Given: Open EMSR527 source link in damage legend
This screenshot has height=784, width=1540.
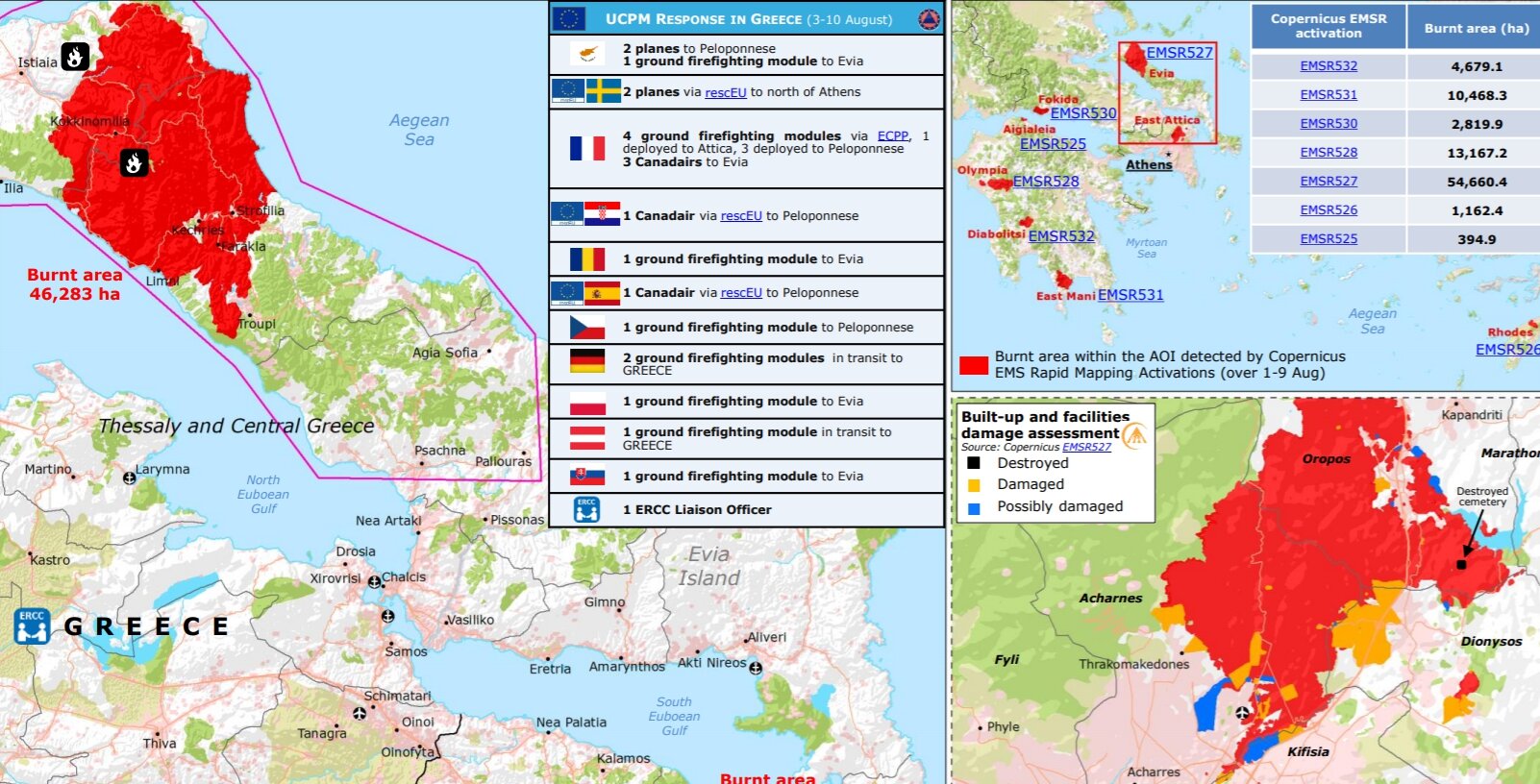Looking at the screenshot, I should click(x=1086, y=447).
